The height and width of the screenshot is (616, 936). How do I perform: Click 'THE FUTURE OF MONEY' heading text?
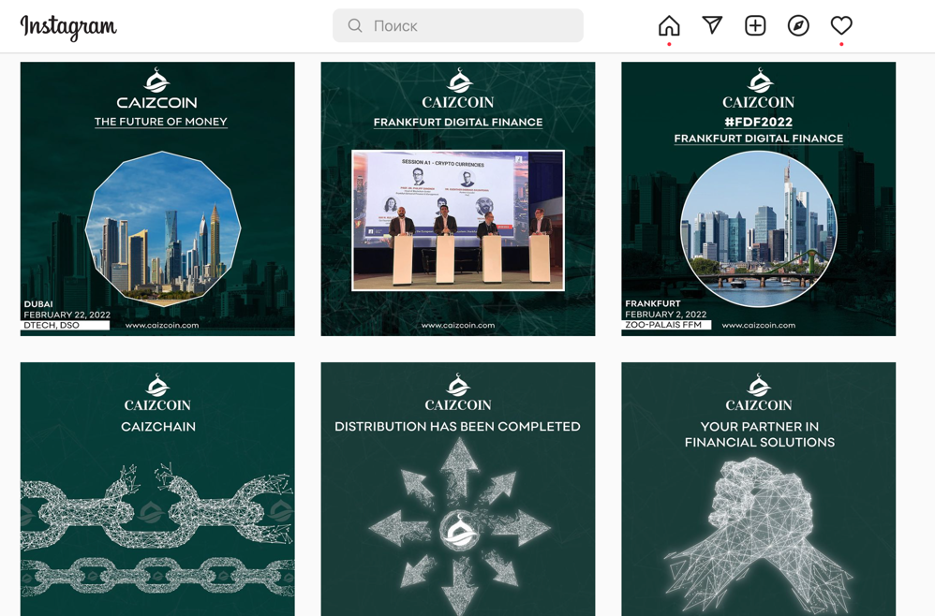(161, 122)
